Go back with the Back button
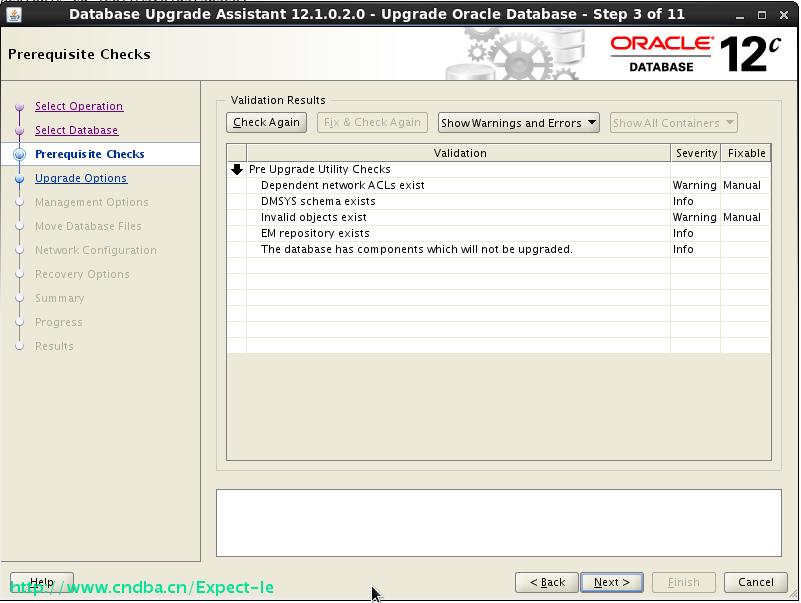The width and height of the screenshot is (801, 603). coord(547,582)
